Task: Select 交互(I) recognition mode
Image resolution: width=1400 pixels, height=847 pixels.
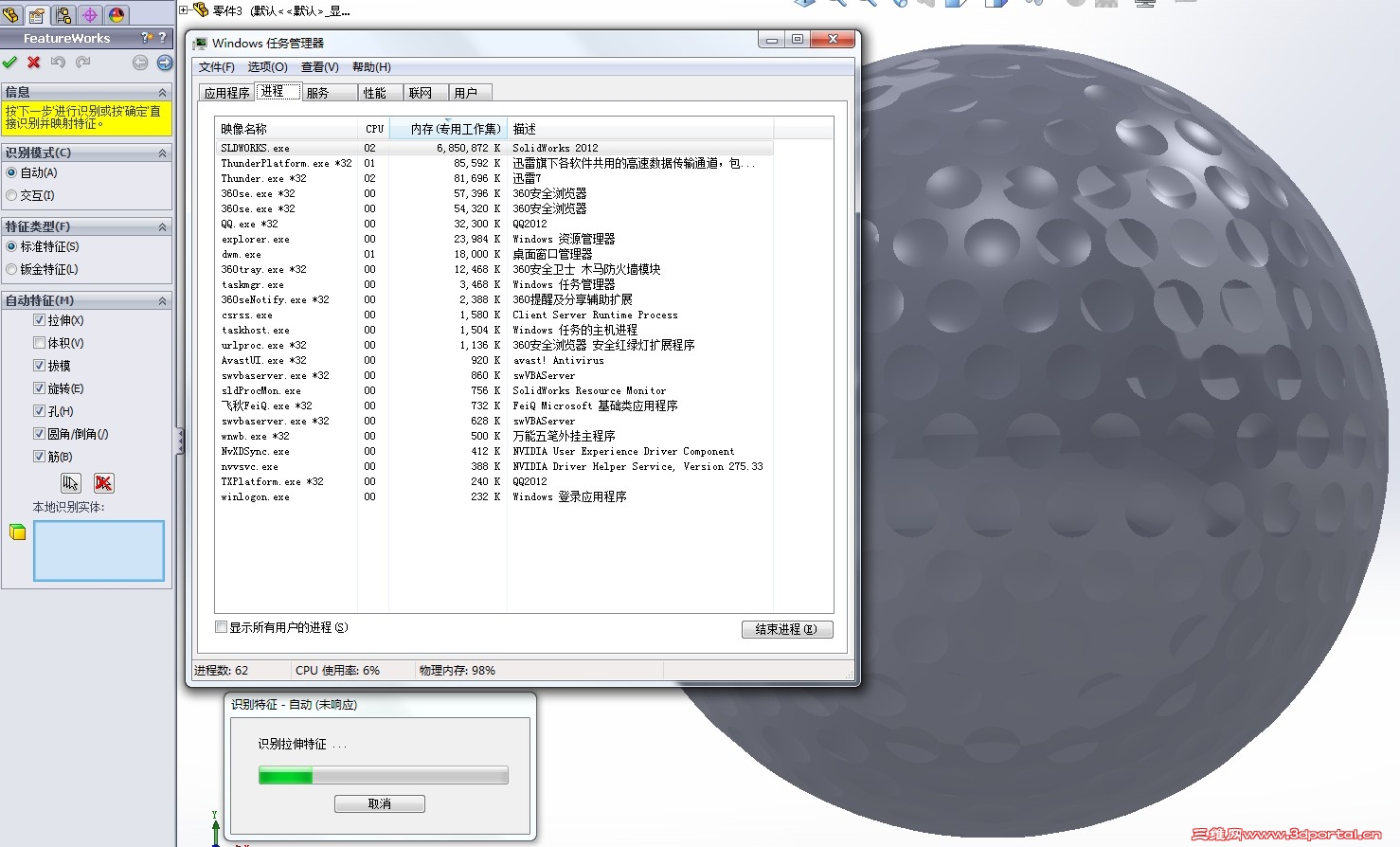Action: point(11,195)
